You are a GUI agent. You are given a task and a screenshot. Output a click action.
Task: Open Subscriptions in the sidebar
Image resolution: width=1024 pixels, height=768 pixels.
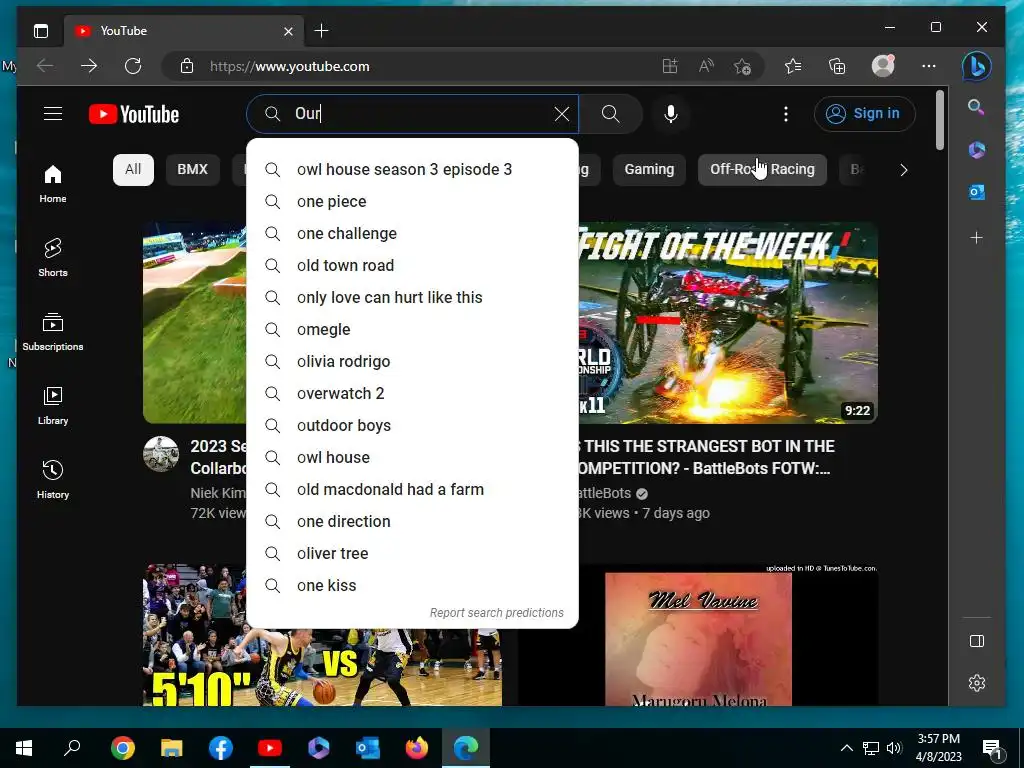tap(53, 332)
